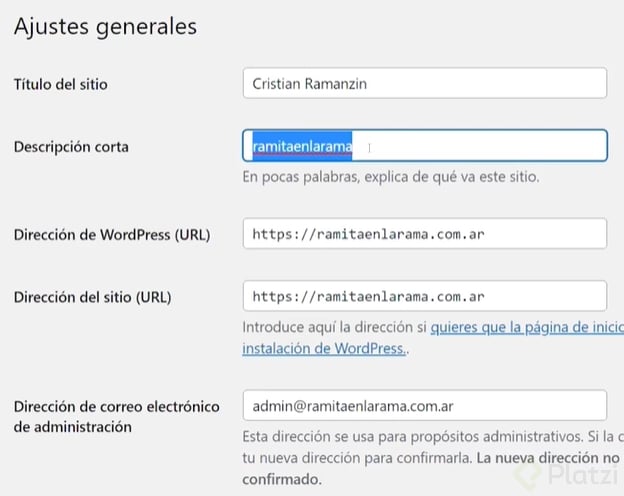
Task: Click the highlighted text ramitaenlarama
Action: [x=302, y=147]
